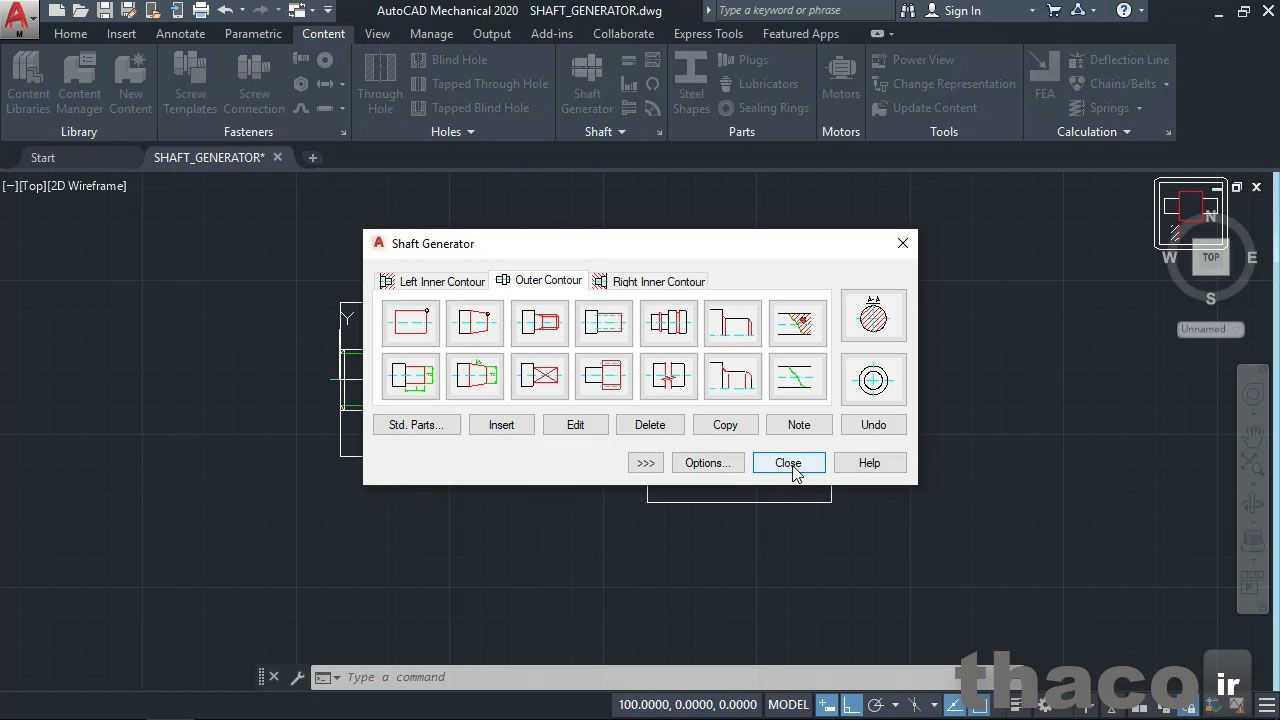Select the groove segment icon in Shaft Generator
Viewport: 1280px width, 720px height.
tap(669, 322)
